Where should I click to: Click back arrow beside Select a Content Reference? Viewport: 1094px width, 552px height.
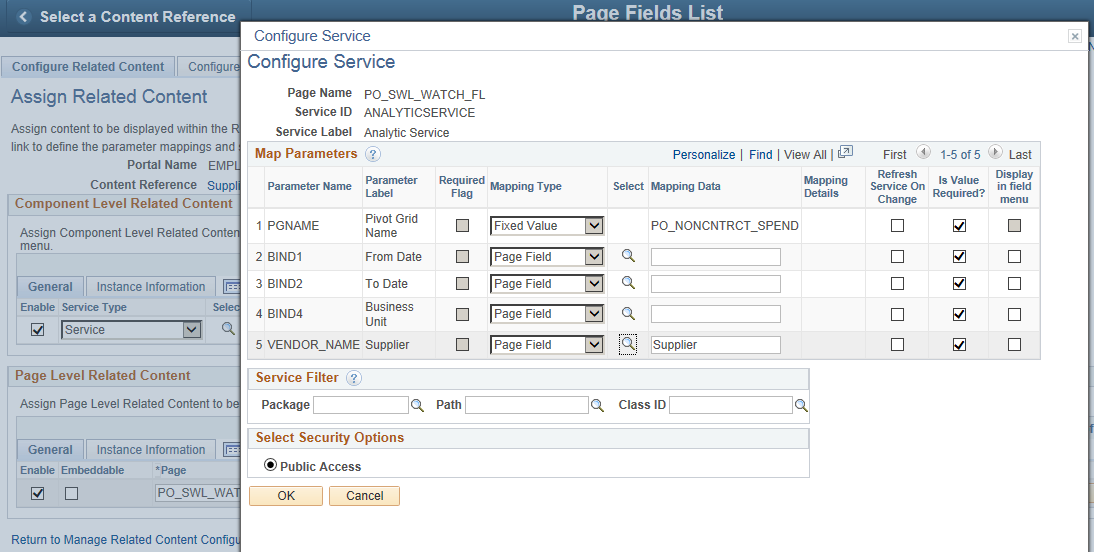pos(24,17)
